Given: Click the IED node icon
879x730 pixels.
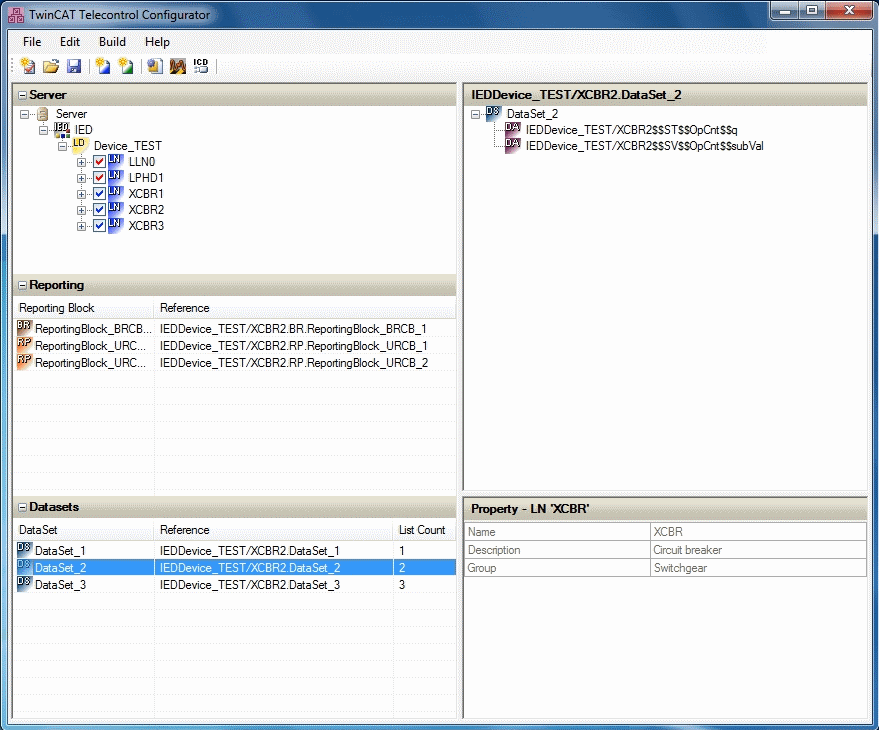Looking at the screenshot, I should 62,130.
